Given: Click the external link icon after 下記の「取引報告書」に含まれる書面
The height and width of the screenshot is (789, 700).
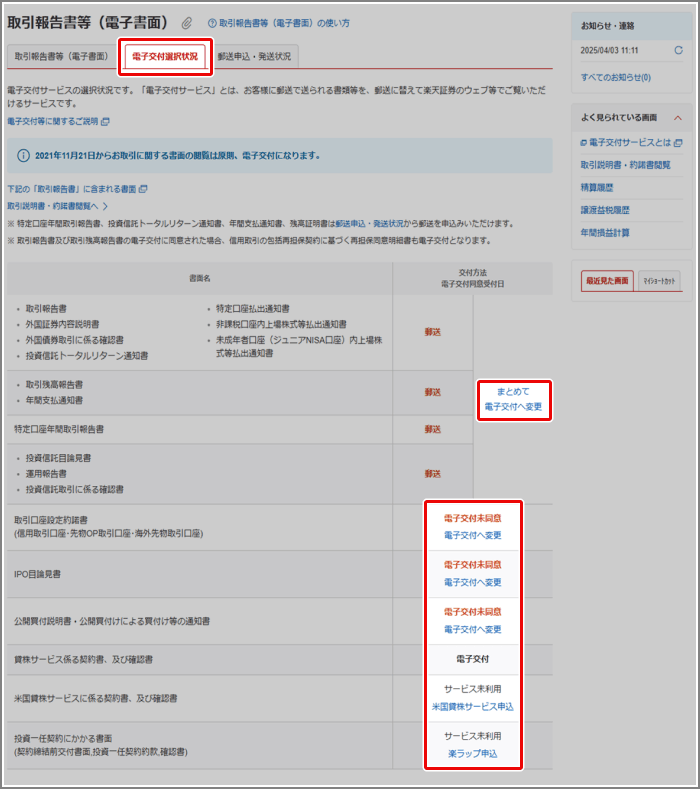Looking at the screenshot, I should [x=144, y=189].
